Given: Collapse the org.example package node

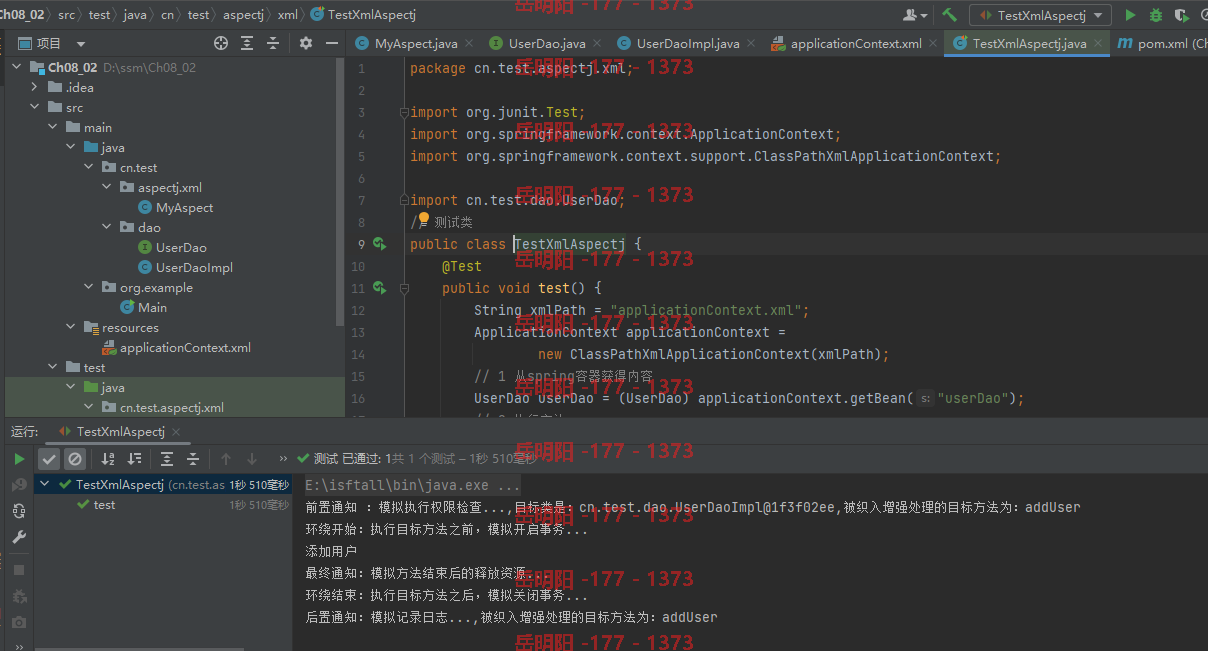Looking at the screenshot, I should click(x=88, y=287).
